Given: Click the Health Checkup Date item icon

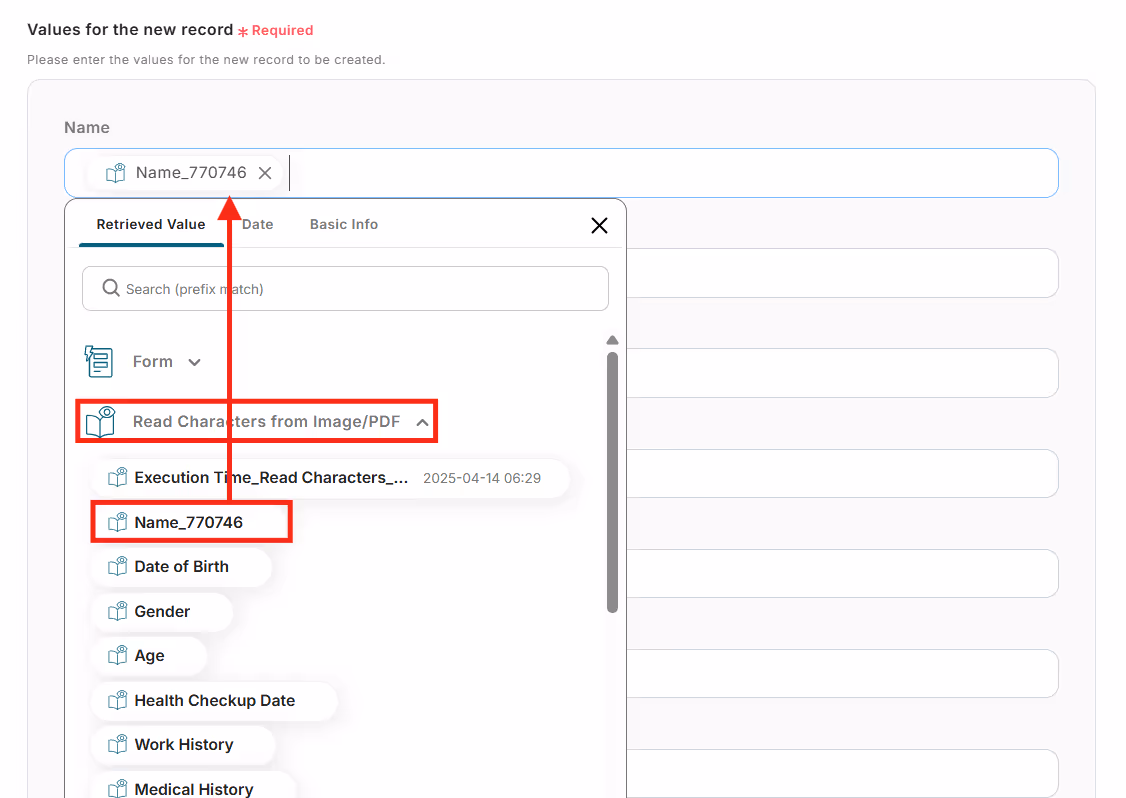Looking at the screenshot, I should click(118, 700).
